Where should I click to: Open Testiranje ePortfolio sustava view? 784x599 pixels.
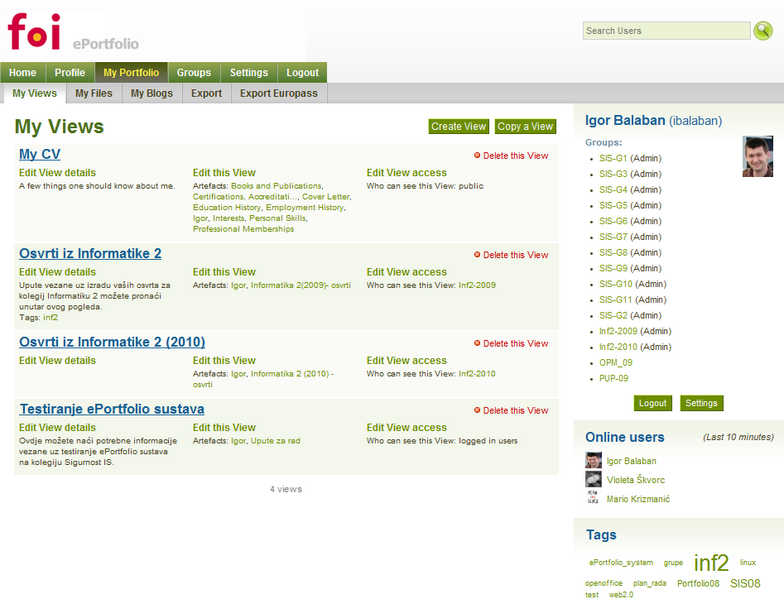[112, 409]
